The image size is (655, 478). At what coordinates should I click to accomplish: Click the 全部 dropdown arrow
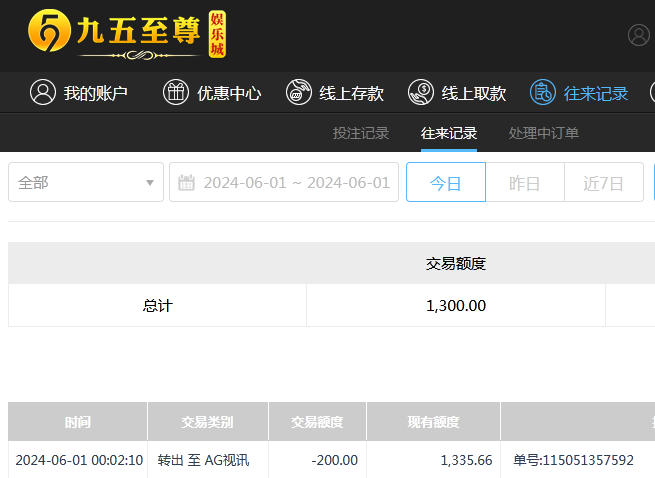150,183
